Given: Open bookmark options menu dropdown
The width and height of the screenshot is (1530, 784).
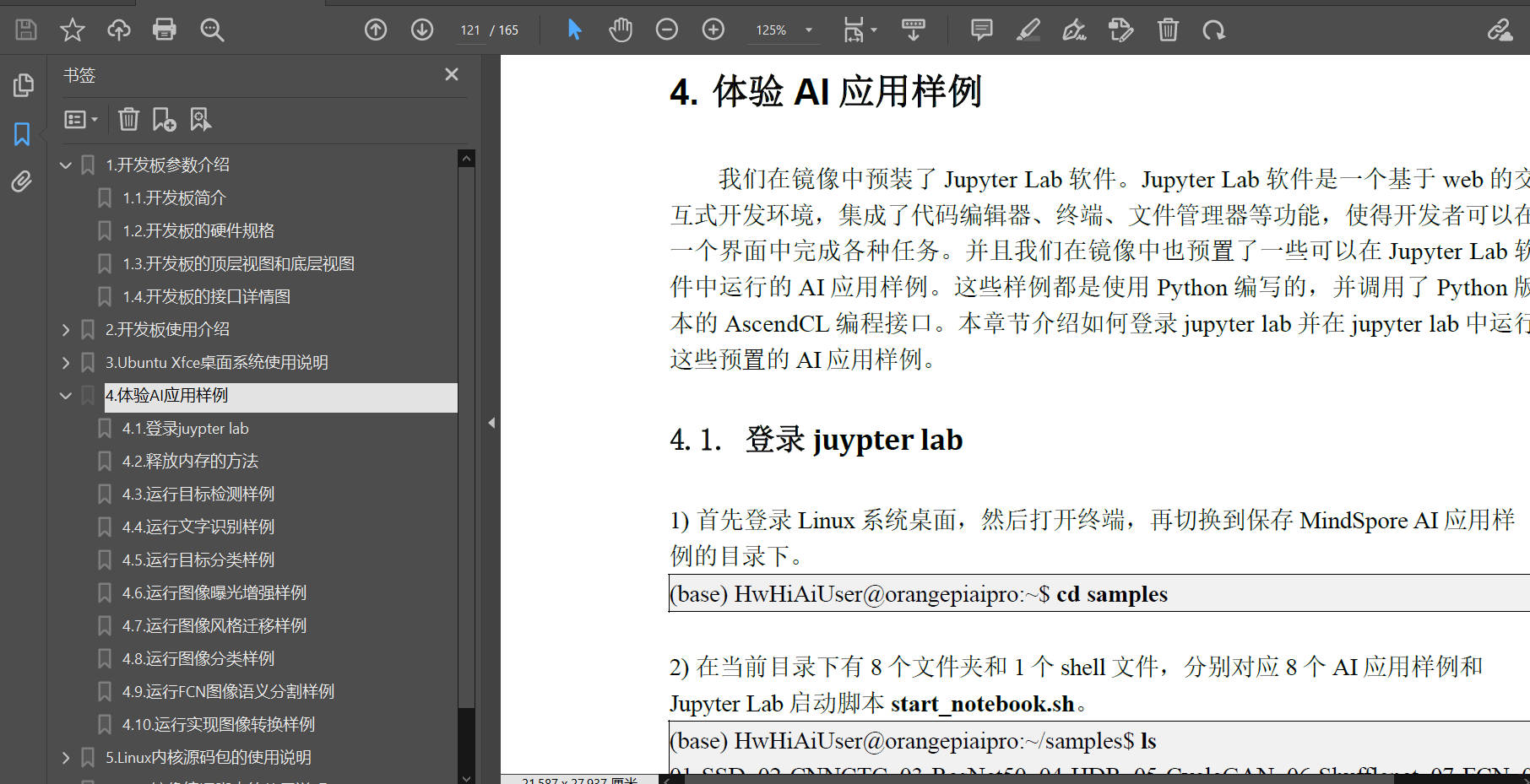Looking at the screenshot, I should (x=81, y=120).
